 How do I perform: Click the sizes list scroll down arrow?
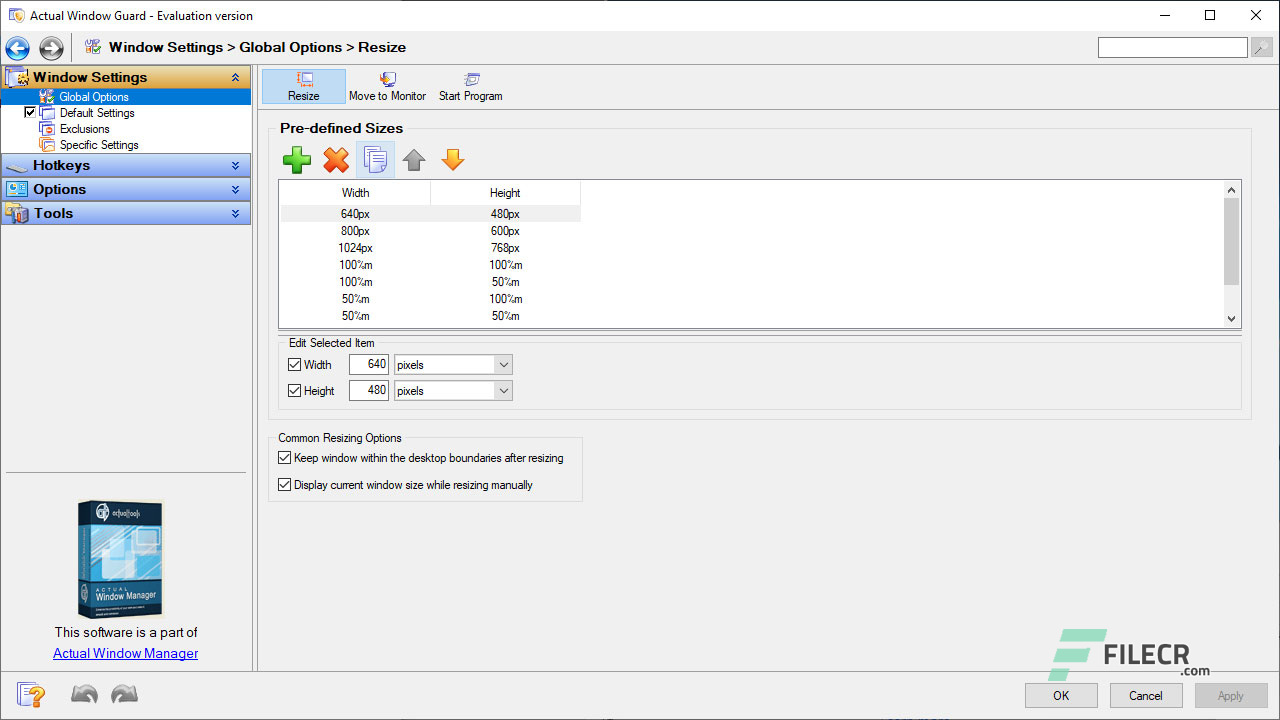click(1232, 318)
